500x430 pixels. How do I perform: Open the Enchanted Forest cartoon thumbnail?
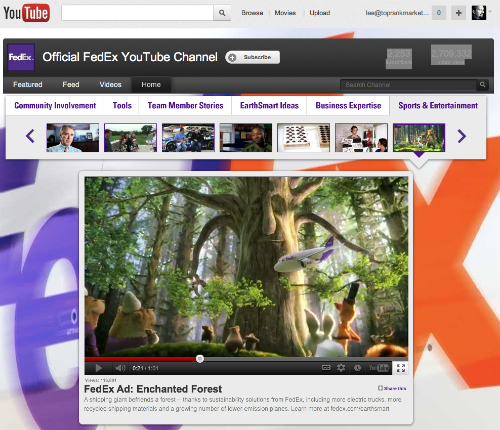[x=419, y=138]
